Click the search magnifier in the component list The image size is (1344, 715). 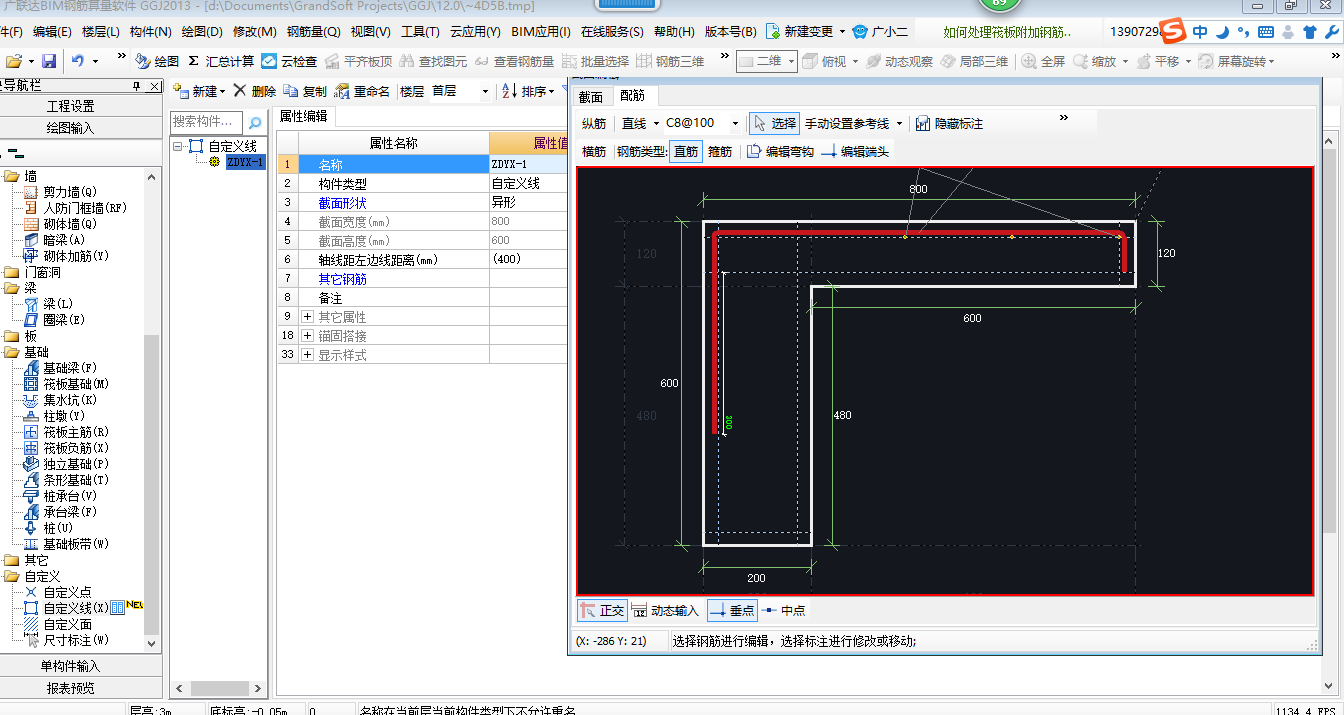tap(255, 122)
